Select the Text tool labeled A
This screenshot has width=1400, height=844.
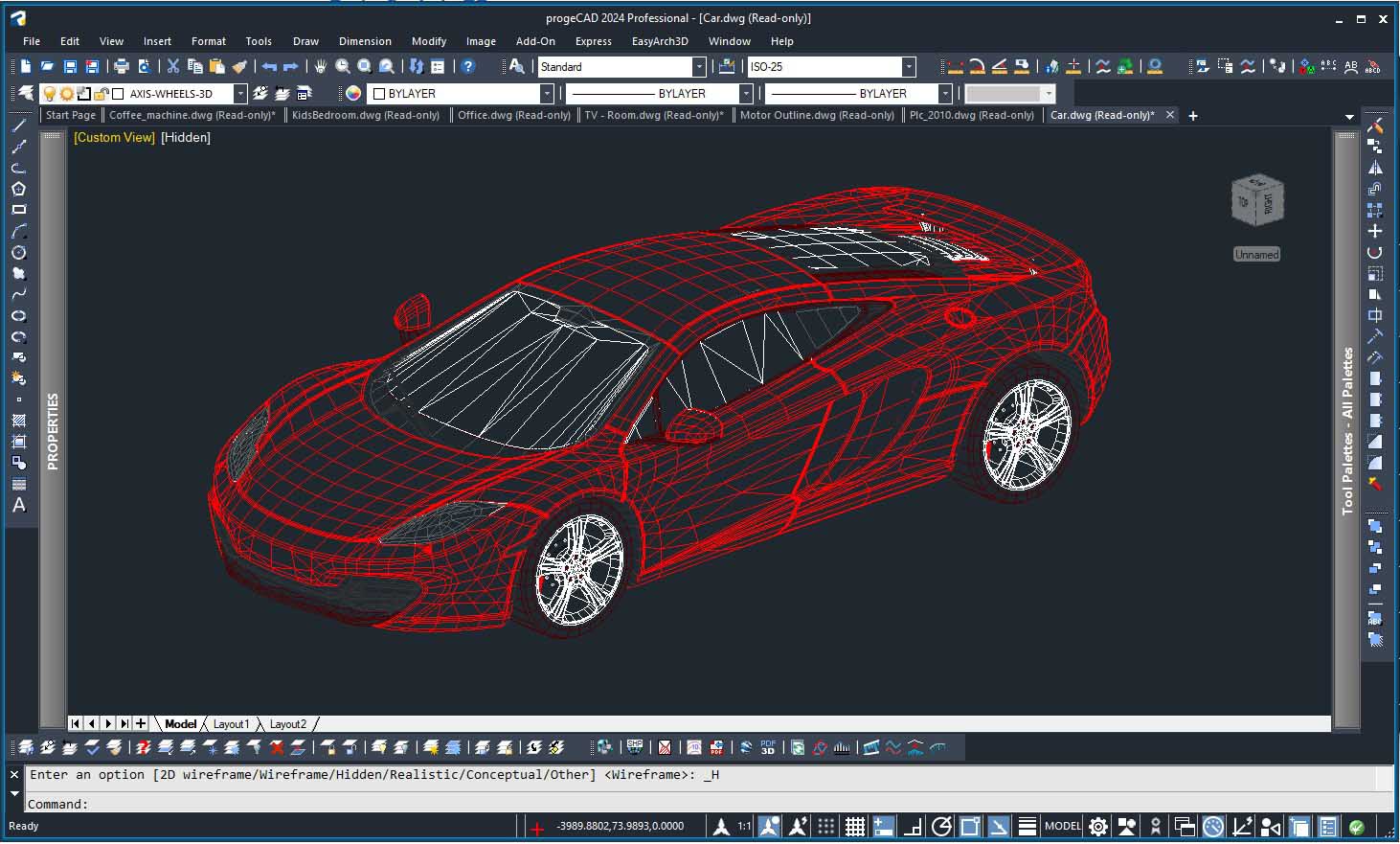[x=18, y=505]
